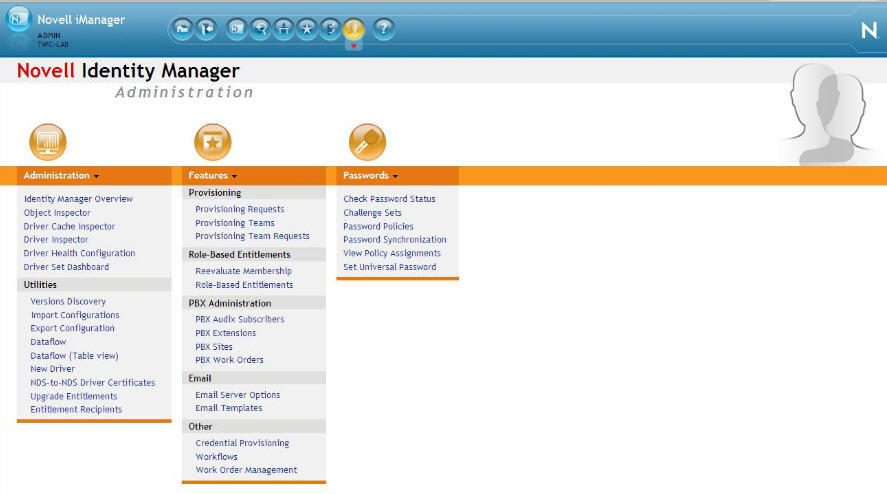Image resolution: width=887 pixels, height=494 pixels.
Task: Open View Policy Assignments
Action: (x=391, y=253)
